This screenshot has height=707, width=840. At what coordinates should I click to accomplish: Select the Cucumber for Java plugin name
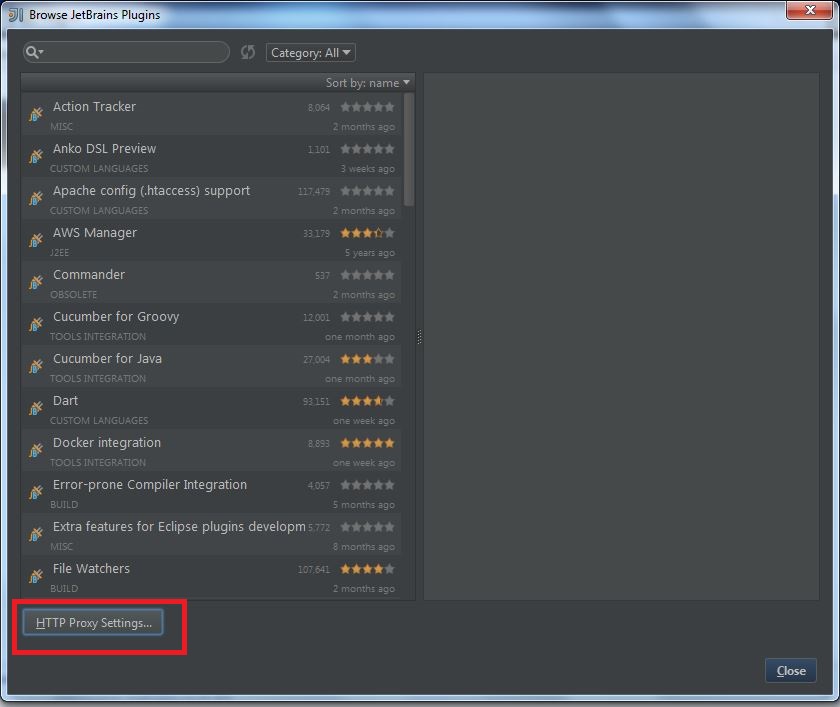(x=107, y=358)
